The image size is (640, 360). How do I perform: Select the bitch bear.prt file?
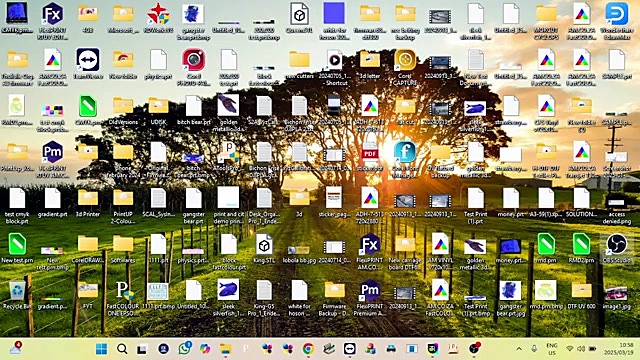click(193, 106)
